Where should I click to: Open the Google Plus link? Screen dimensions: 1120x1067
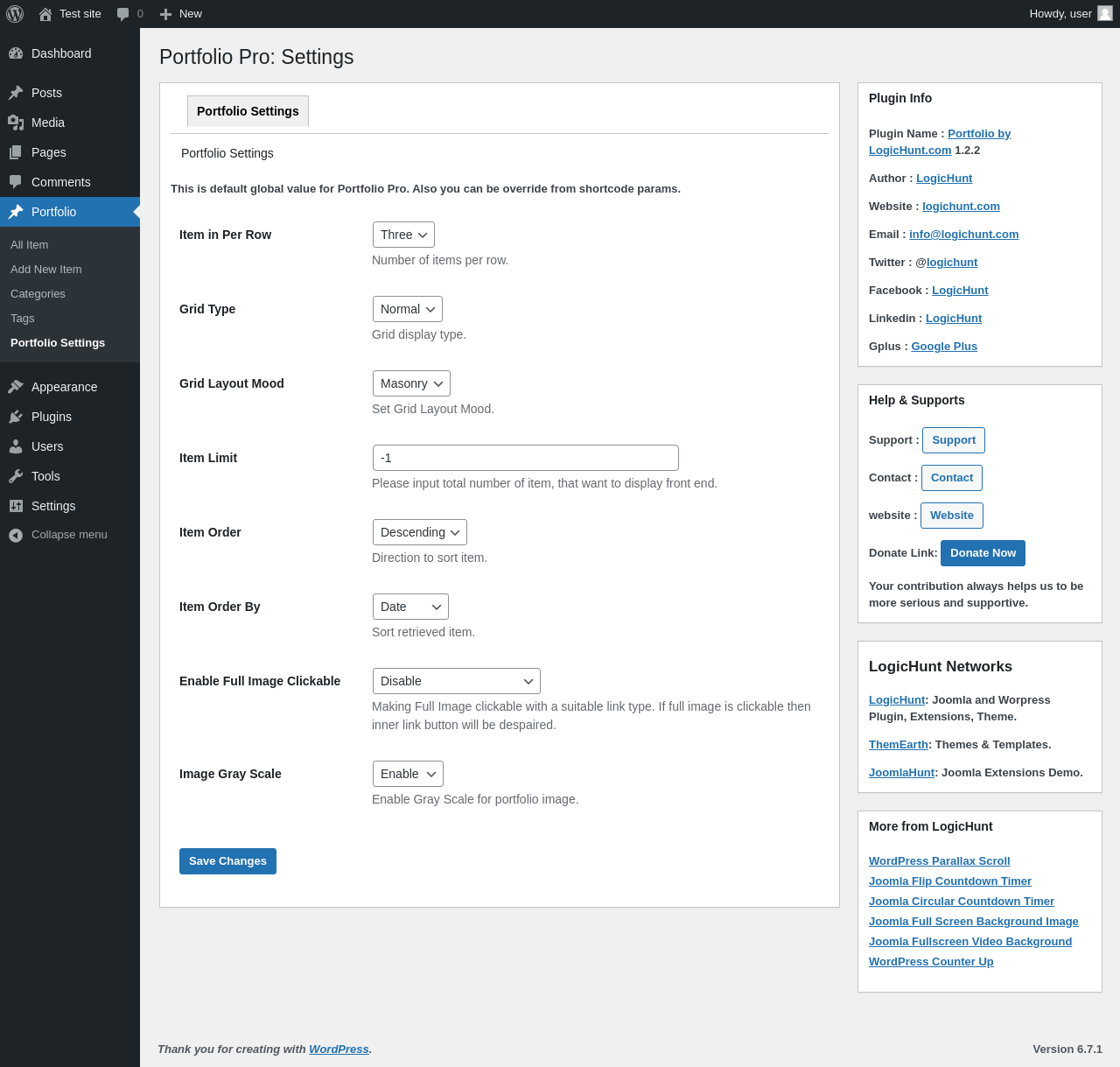coord(944,347)
